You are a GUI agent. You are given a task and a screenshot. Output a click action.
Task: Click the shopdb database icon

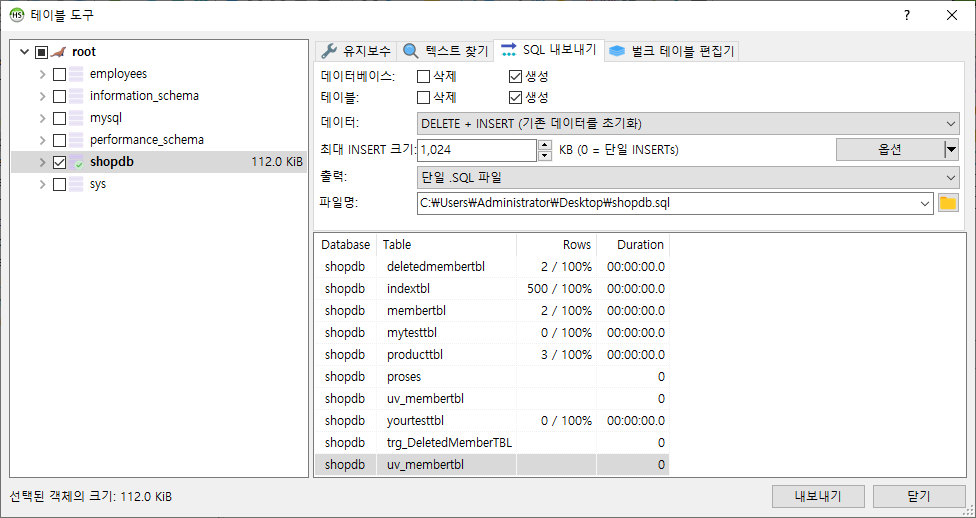coord(76,162)
